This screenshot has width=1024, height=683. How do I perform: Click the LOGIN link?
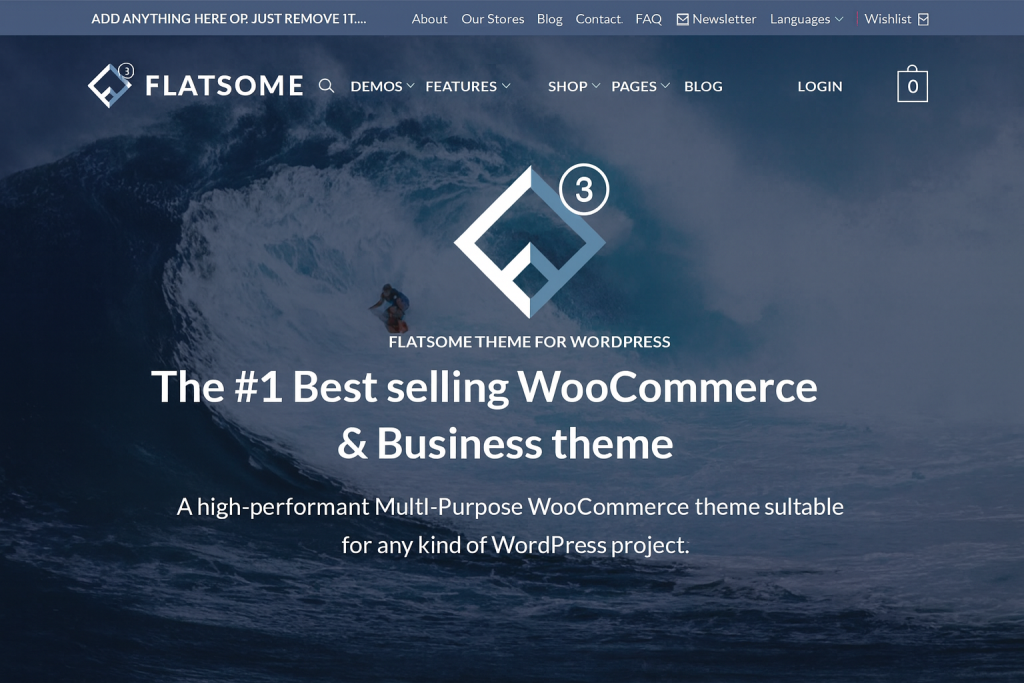[x=820, y=86]
